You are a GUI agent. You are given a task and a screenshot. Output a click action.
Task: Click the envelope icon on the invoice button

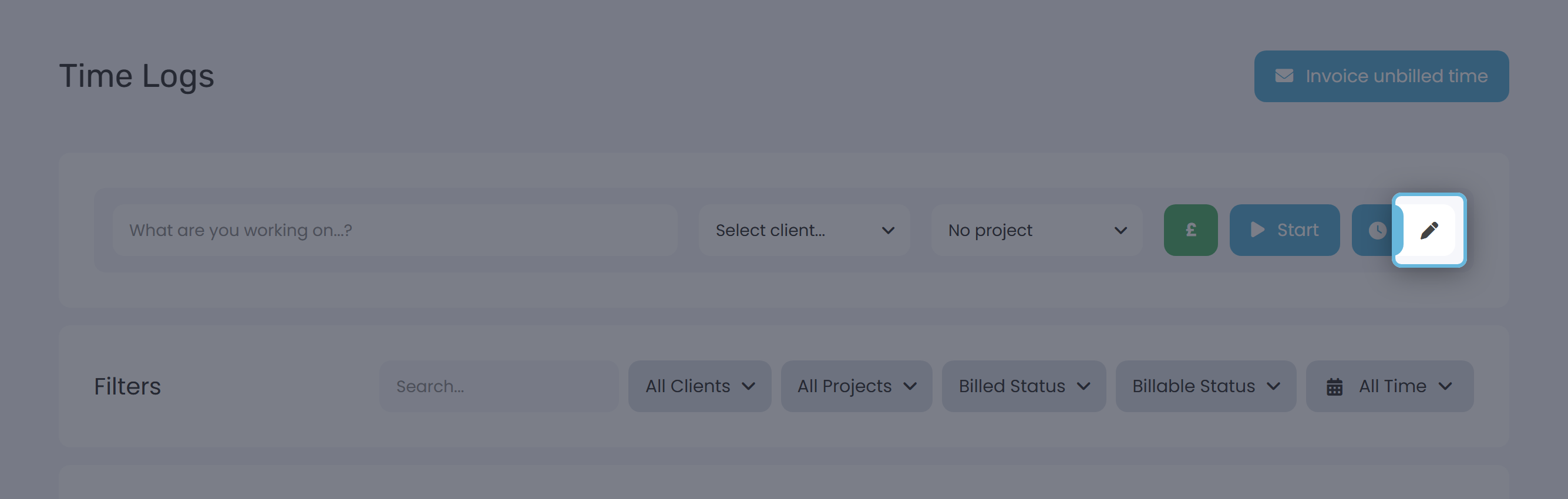click(1284, 76)
